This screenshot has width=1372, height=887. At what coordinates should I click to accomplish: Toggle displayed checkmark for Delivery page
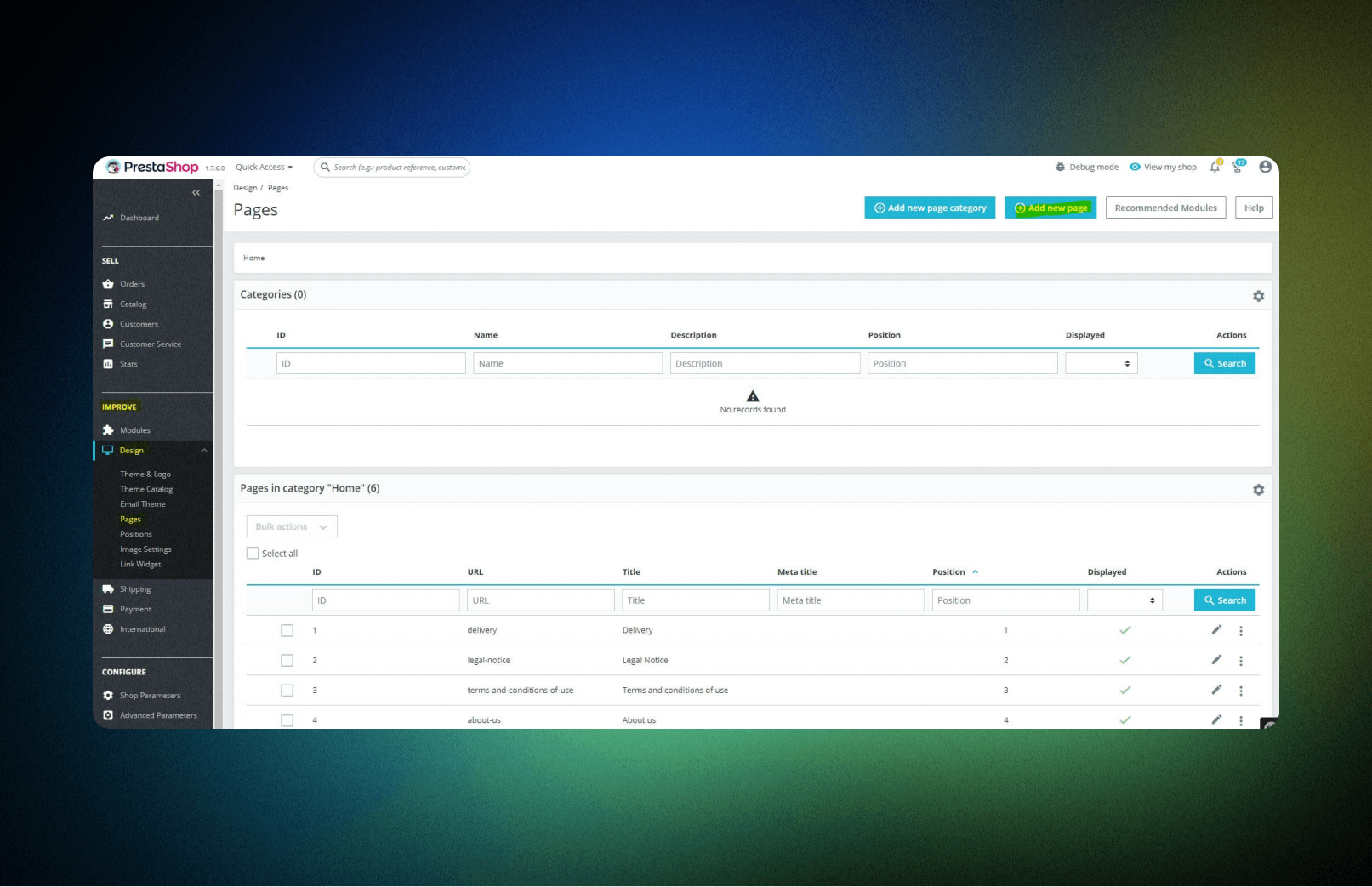[x=1124, y=630]
